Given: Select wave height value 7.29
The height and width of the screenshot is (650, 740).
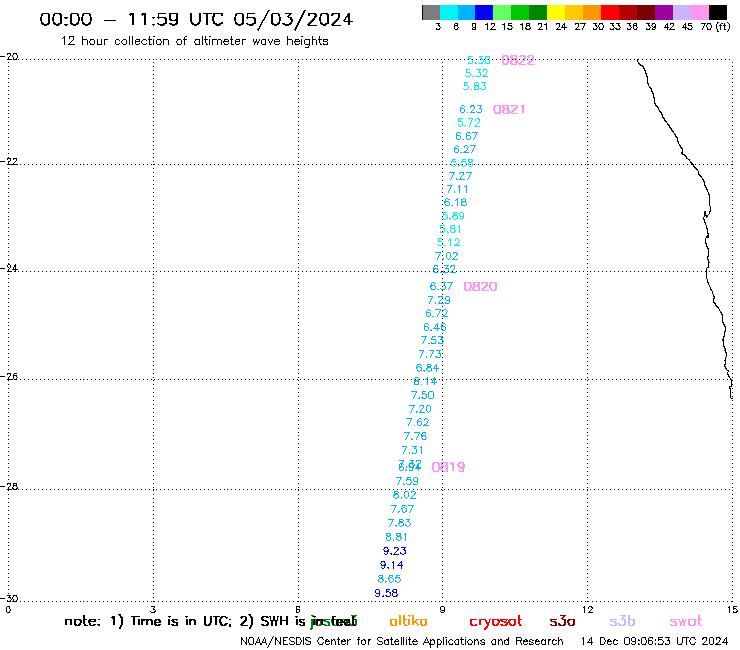Looking at the screenshot, I should point(439,300).
